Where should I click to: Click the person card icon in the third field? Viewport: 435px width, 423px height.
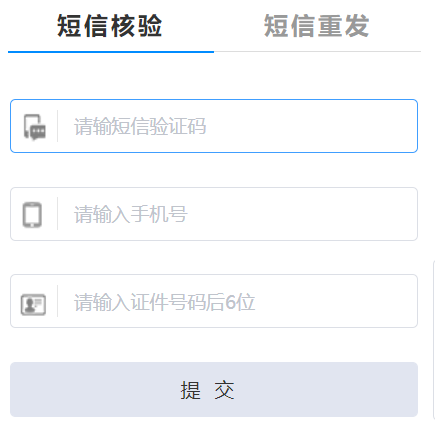pos(33,304)
